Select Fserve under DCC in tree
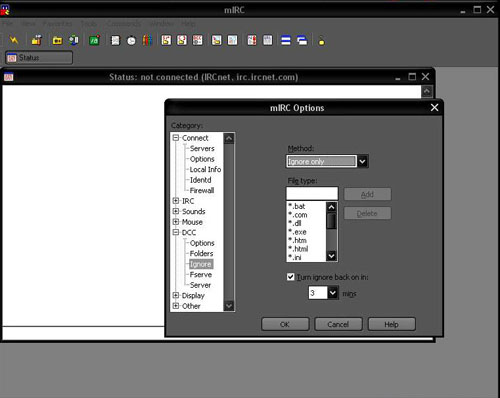Image resolution: width=500 pixels, height=398 pixels. pos(201,275)
